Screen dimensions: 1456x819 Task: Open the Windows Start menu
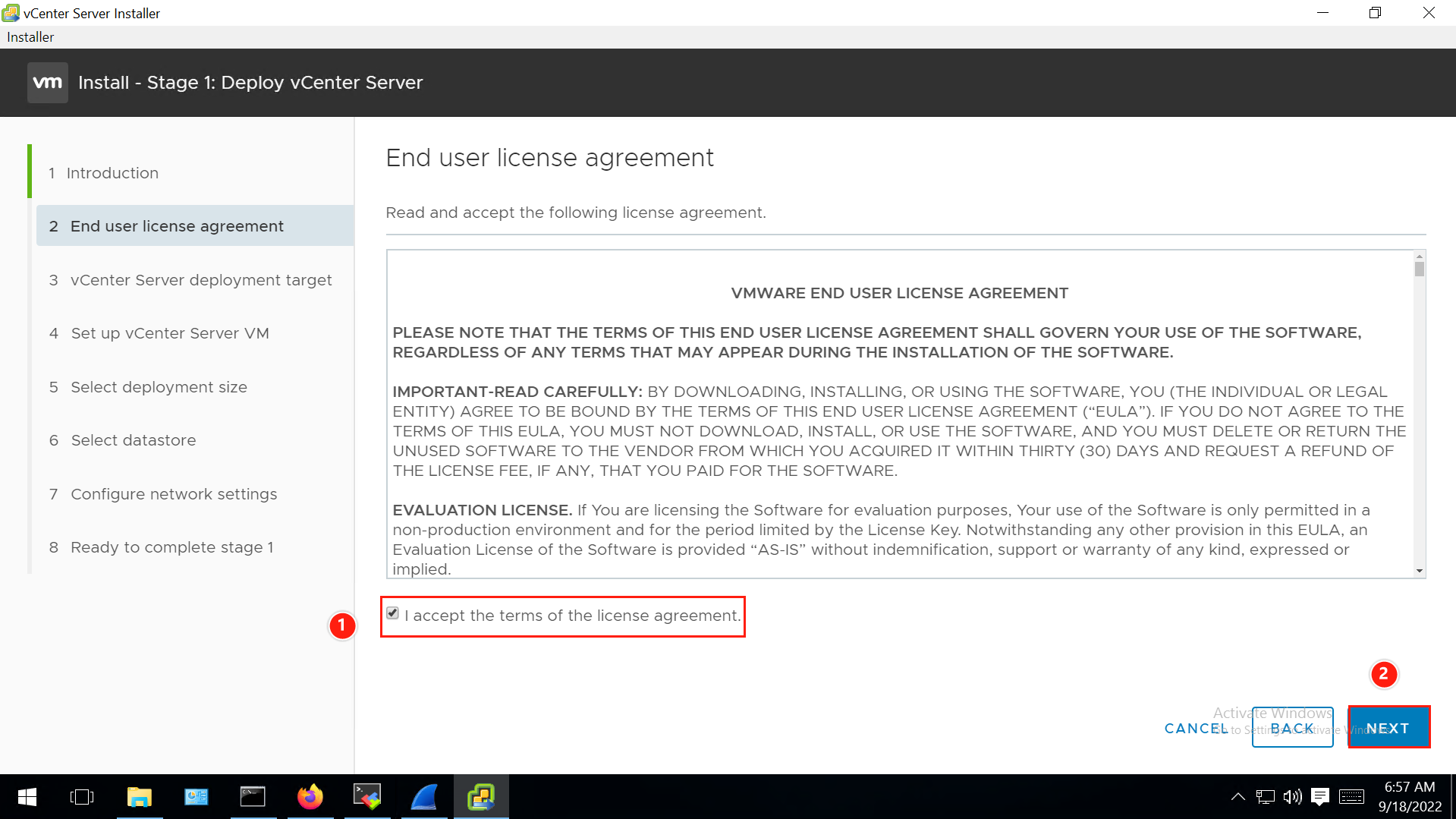click(x=27, y=797)
